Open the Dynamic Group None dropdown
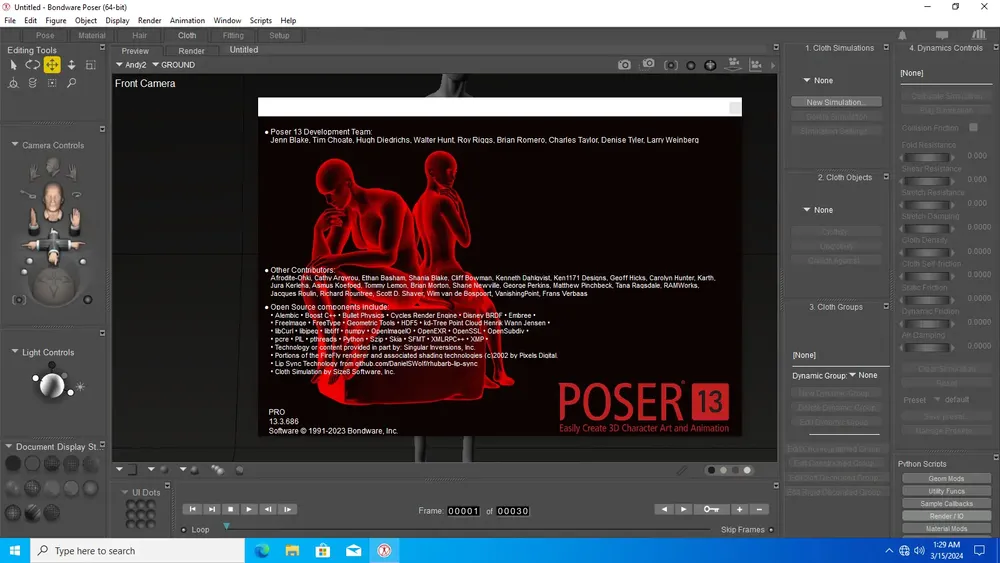This screenshot has height=563, width=1000. pyautogui.click(x=863, y=375)
